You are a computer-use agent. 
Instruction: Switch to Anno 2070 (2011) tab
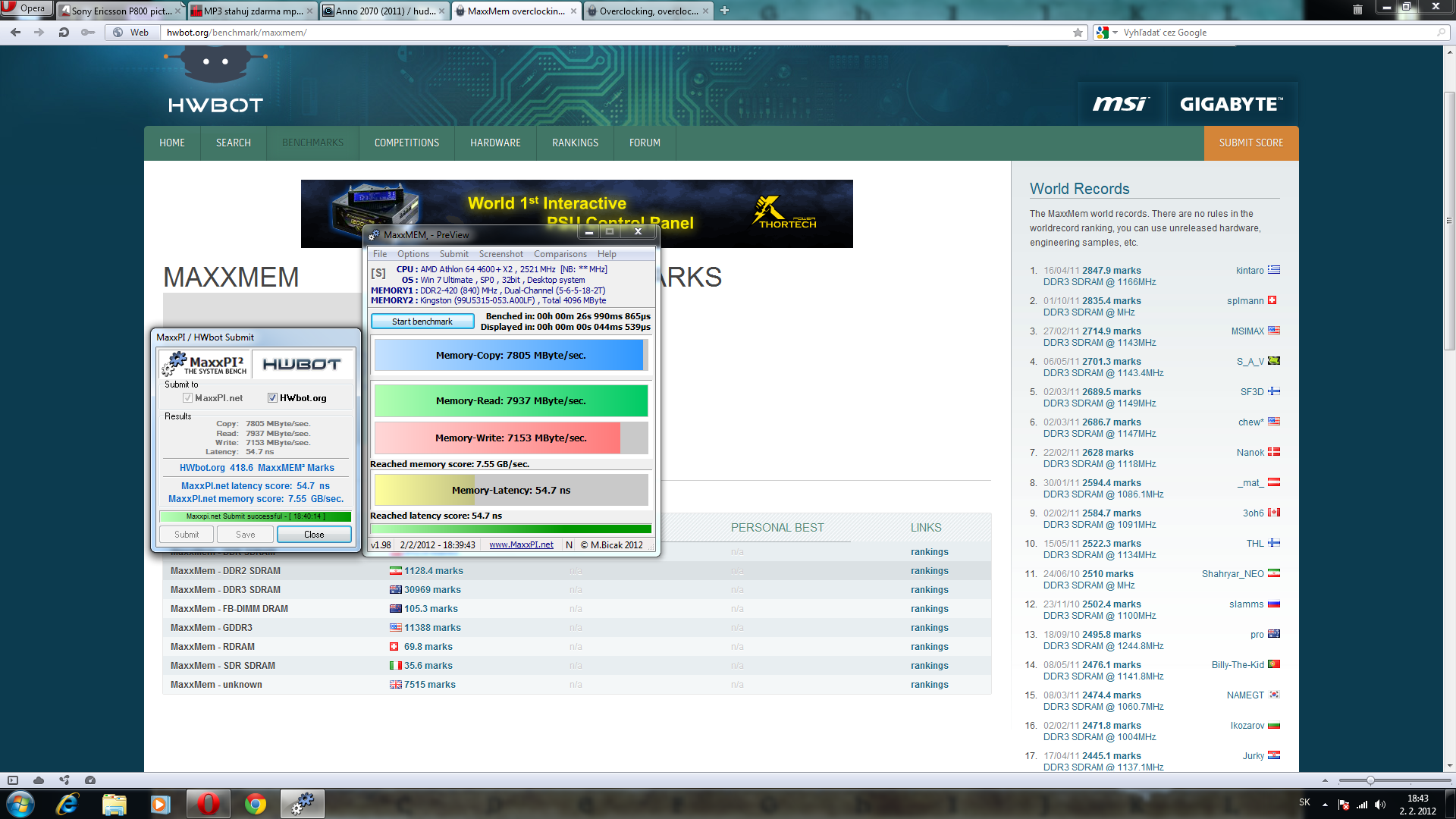(x=384, y=11)
